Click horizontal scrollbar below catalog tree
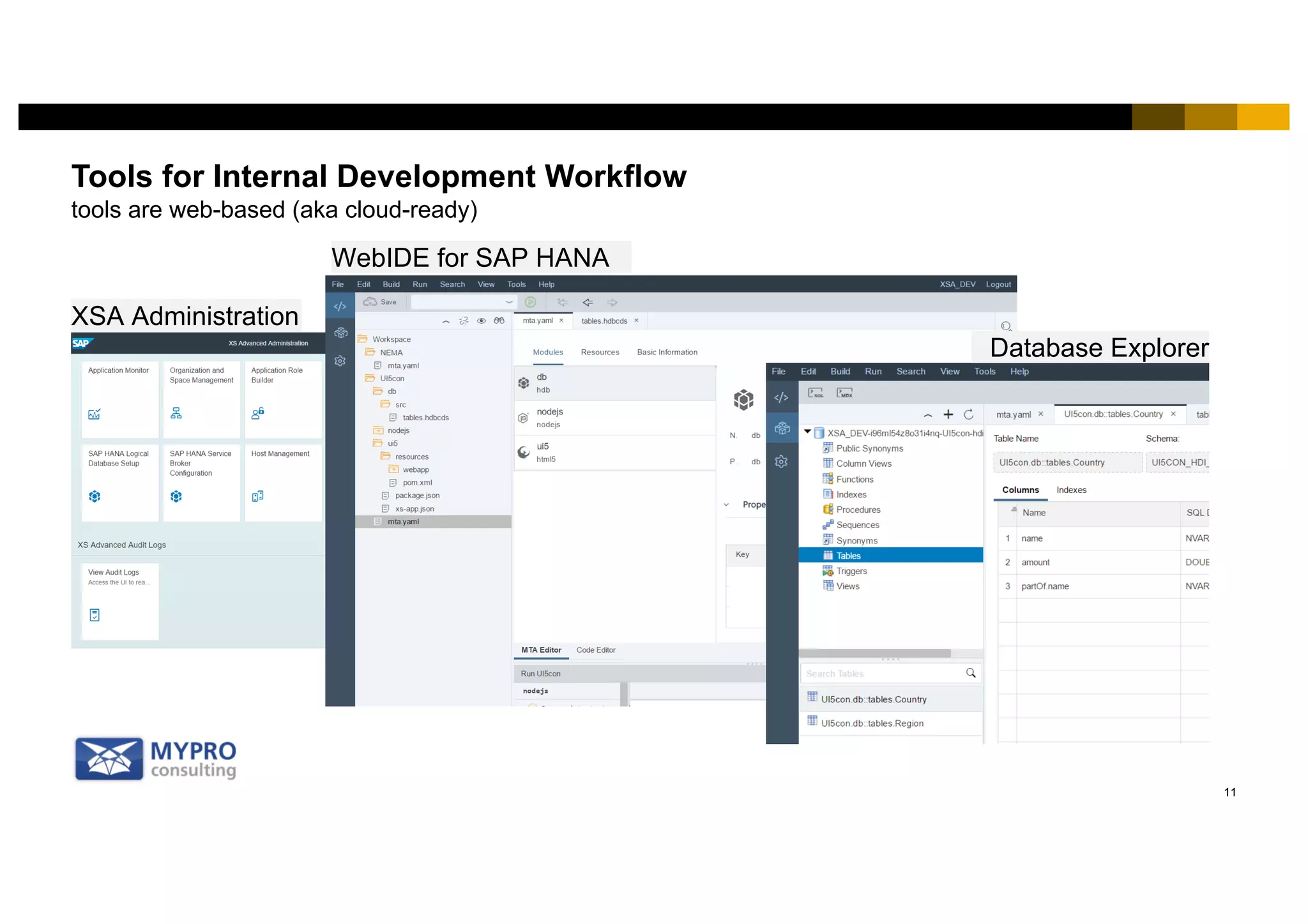The height and width of the screenshot is (924, 1308). [875, 653]
